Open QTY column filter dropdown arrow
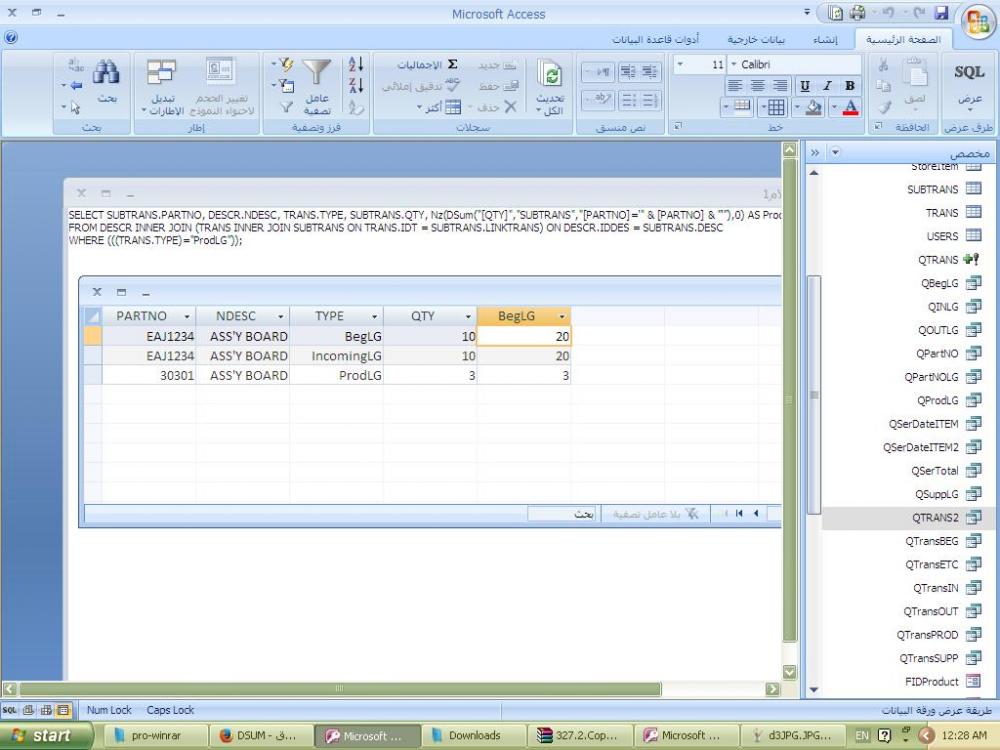1000x750 pixels. tap(468, 316)
